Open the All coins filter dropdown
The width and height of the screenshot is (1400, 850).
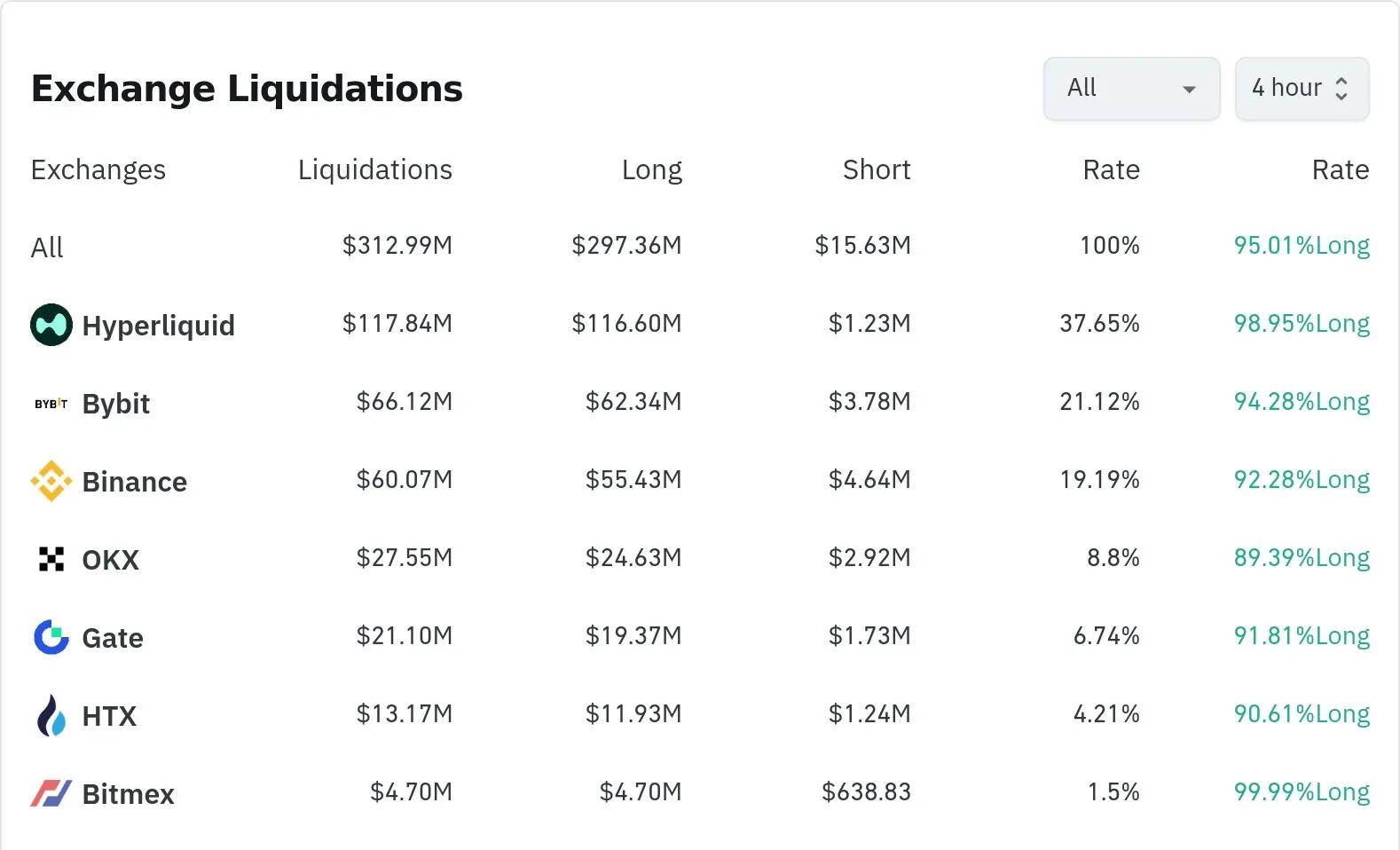click(x=1131, y=89)
